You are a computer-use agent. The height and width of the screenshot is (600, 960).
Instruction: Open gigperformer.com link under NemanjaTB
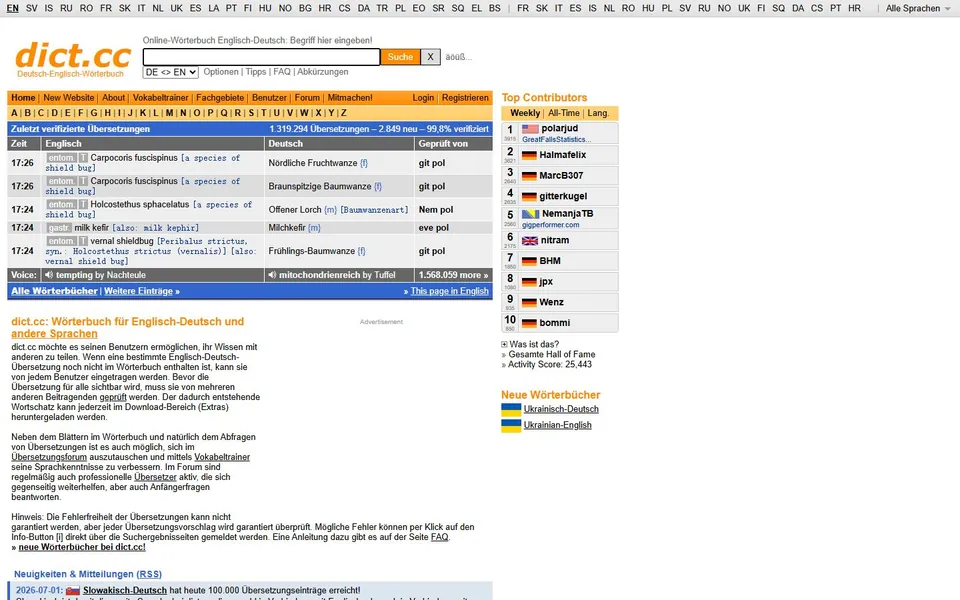point(550,225)
